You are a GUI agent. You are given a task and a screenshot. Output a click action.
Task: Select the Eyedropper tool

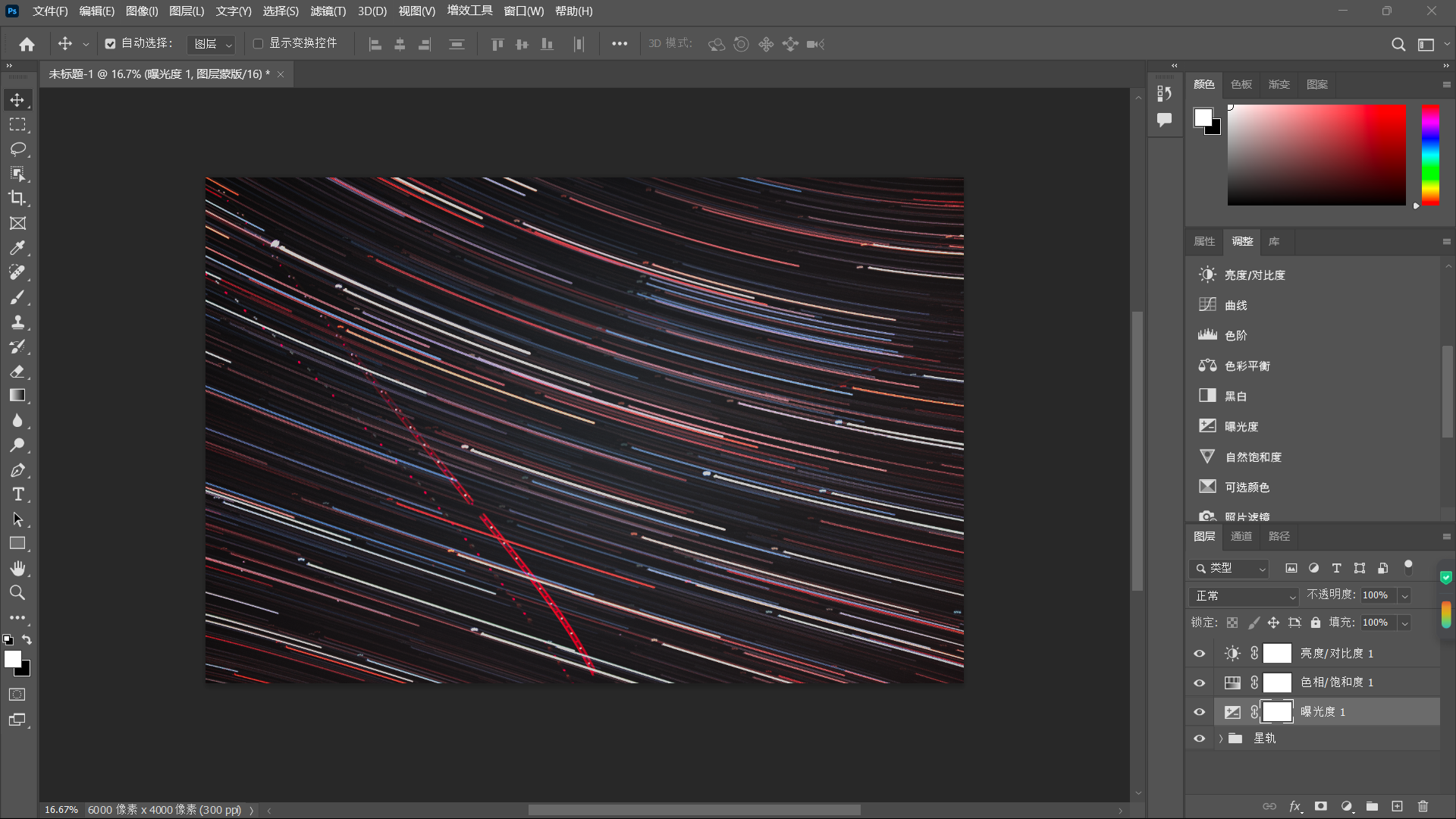coord(17,248)
